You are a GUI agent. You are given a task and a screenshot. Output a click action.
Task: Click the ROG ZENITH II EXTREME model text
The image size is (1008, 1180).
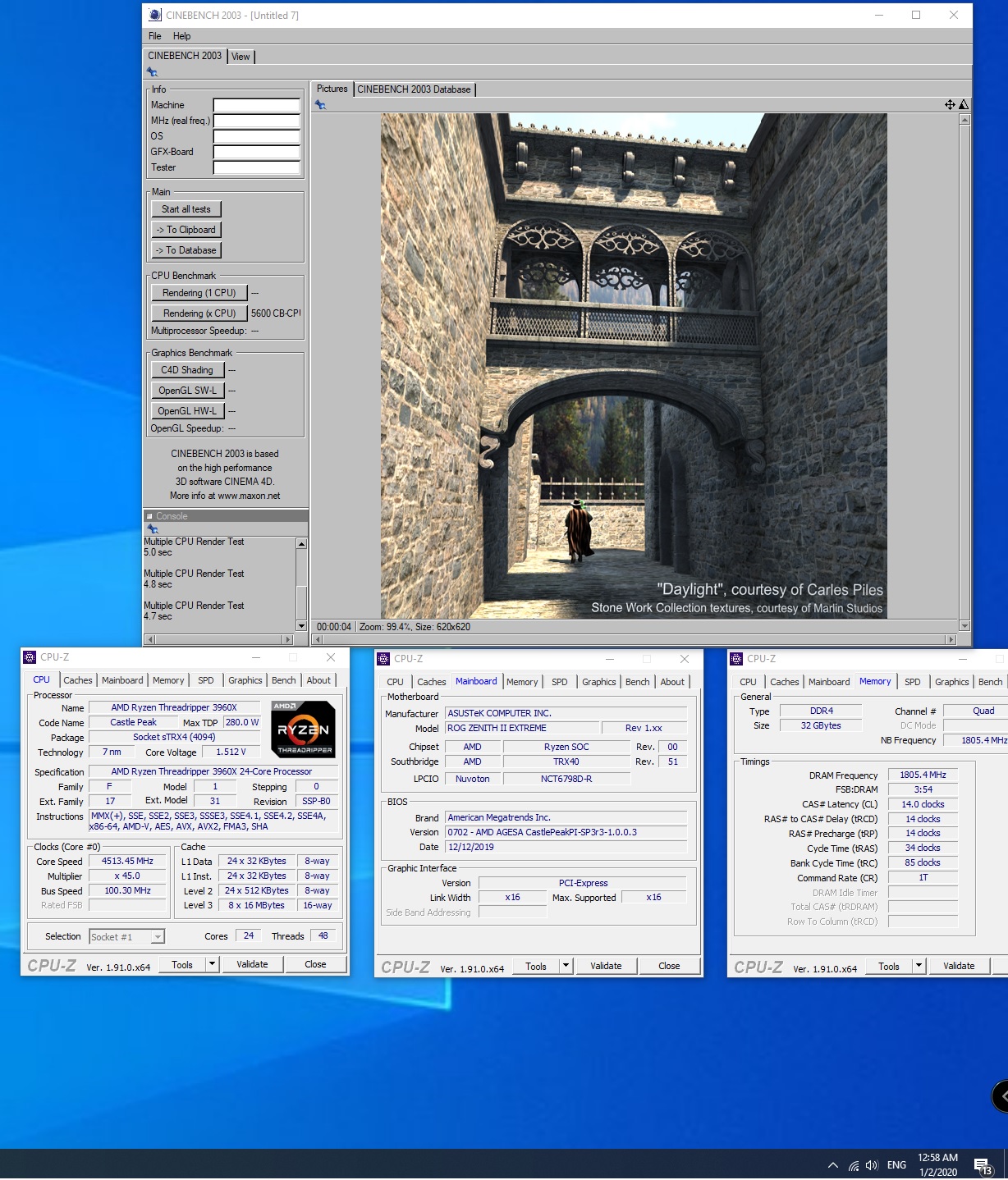[522, 728]
